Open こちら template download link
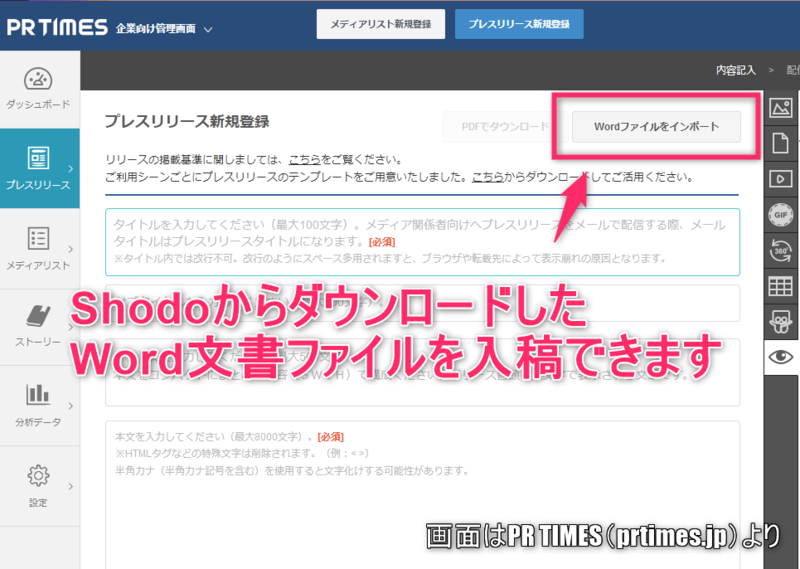 click(x=487, y=177)
